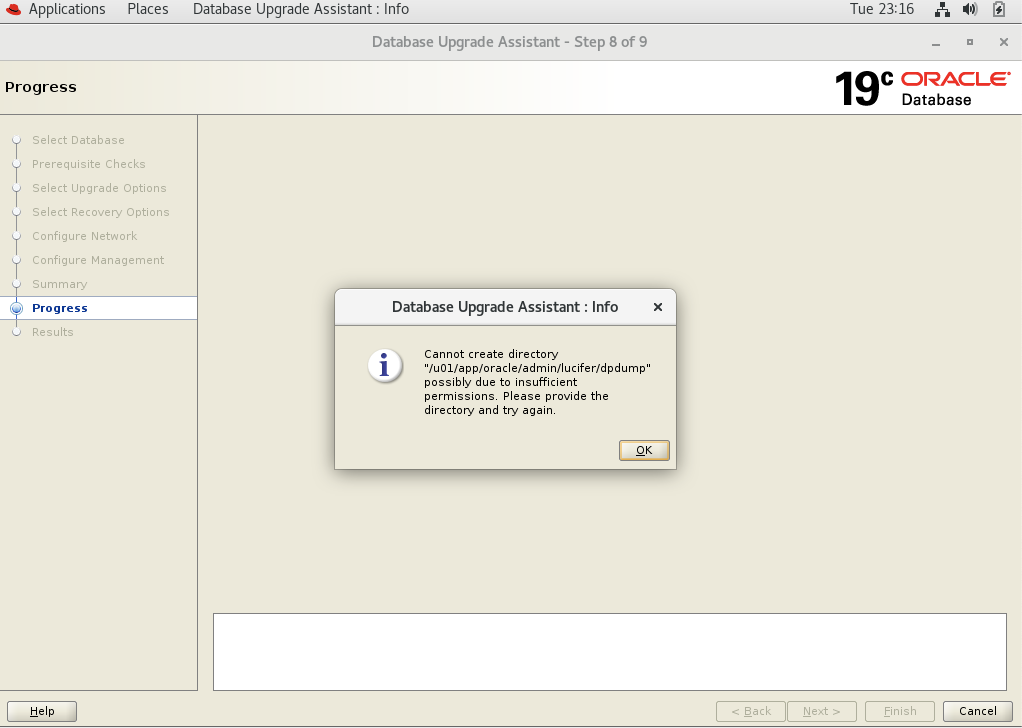
Task: Close the Upgrade Assistant main window
Action: (x=1004, y=42)
